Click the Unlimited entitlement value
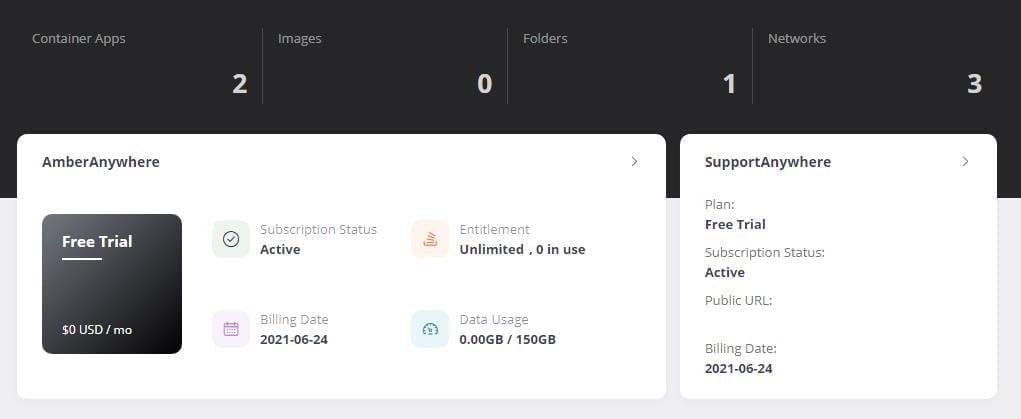 click(492, 249)
